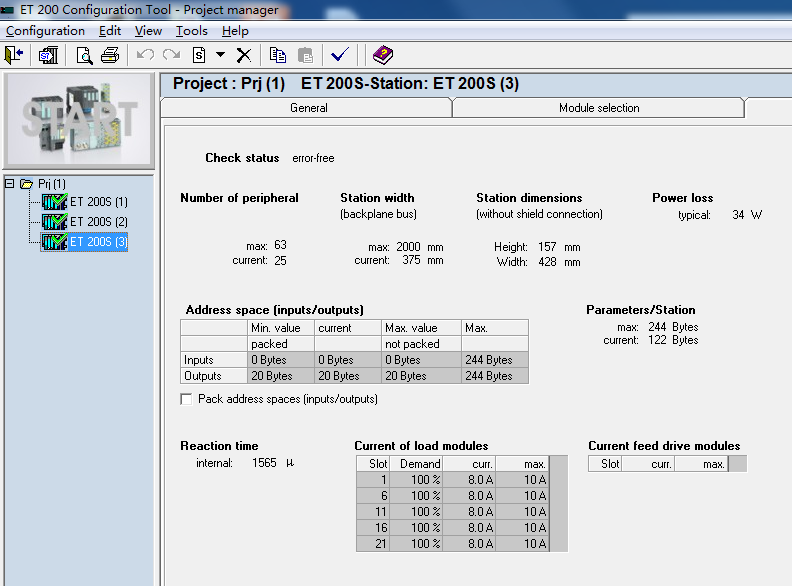
Task: Click load modules table scrollbar
Action: coord(558,504)
